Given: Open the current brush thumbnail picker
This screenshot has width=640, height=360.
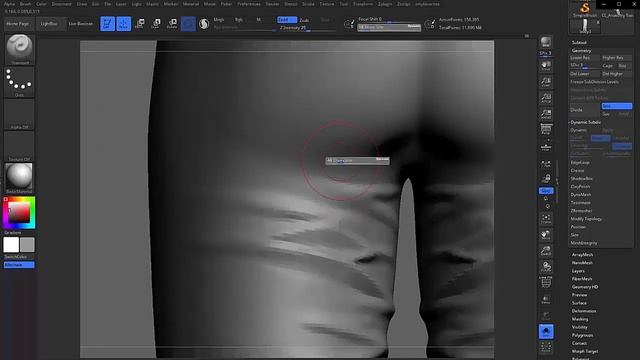Looking at the screenshot, I should pyautogui.click(x=19, y=49).
